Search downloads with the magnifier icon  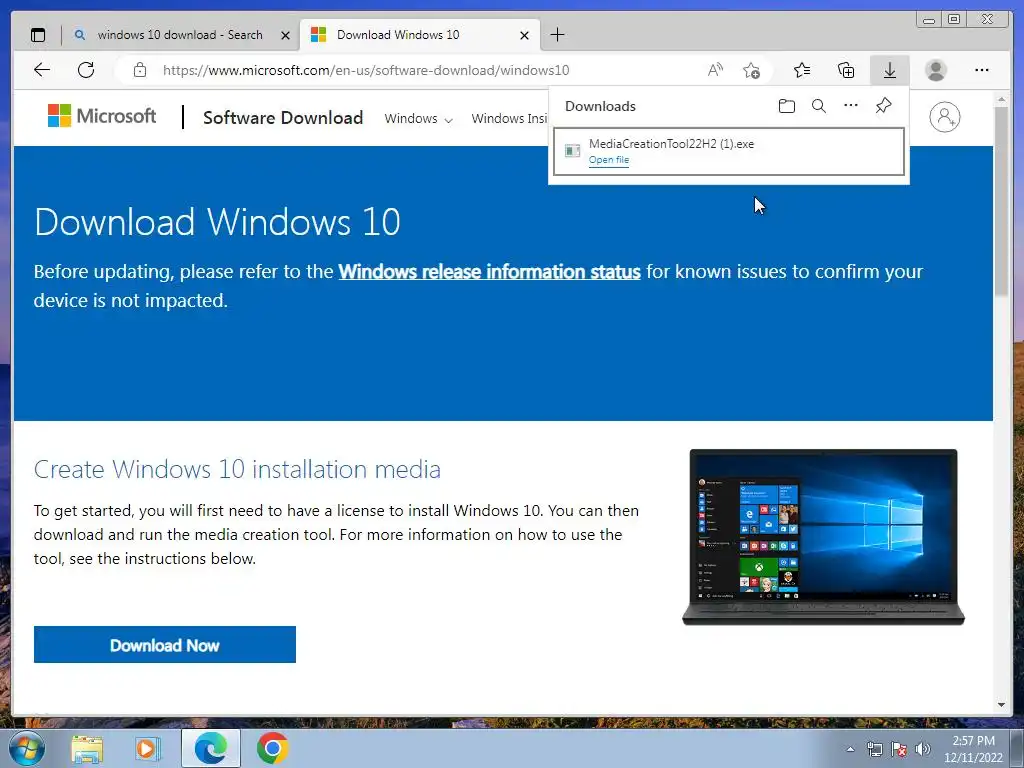click(x=819, y=106)
